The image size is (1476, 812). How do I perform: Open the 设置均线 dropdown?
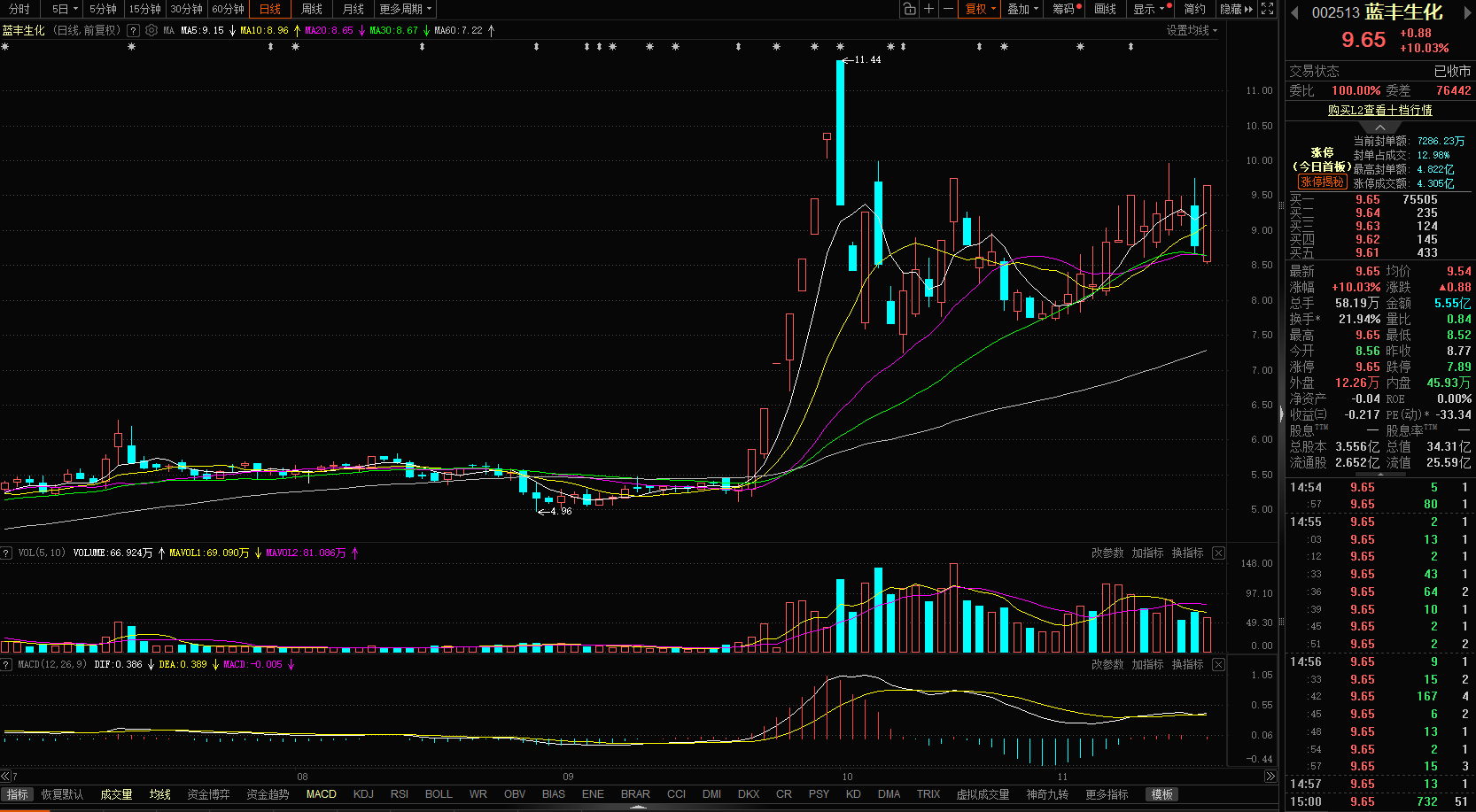click(1192, 30)
